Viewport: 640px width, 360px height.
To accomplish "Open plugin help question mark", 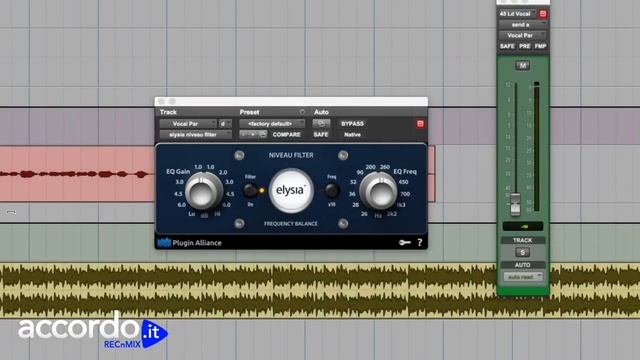I will coord(420,242).
